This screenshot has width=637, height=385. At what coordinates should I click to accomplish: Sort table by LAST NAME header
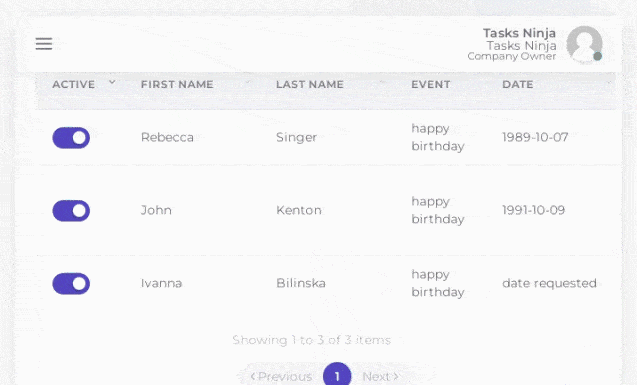[x=310, y=84]
